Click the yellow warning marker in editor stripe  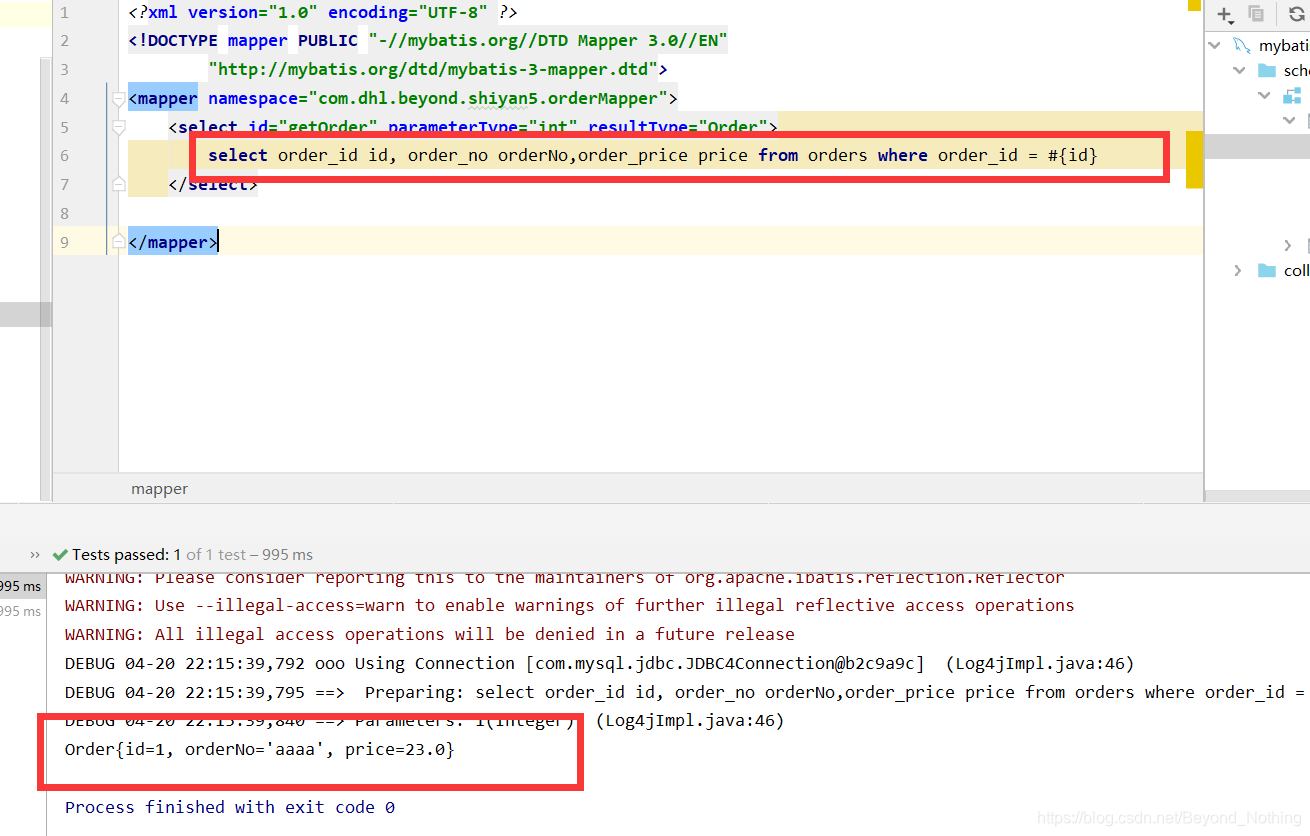(1194, 159)
